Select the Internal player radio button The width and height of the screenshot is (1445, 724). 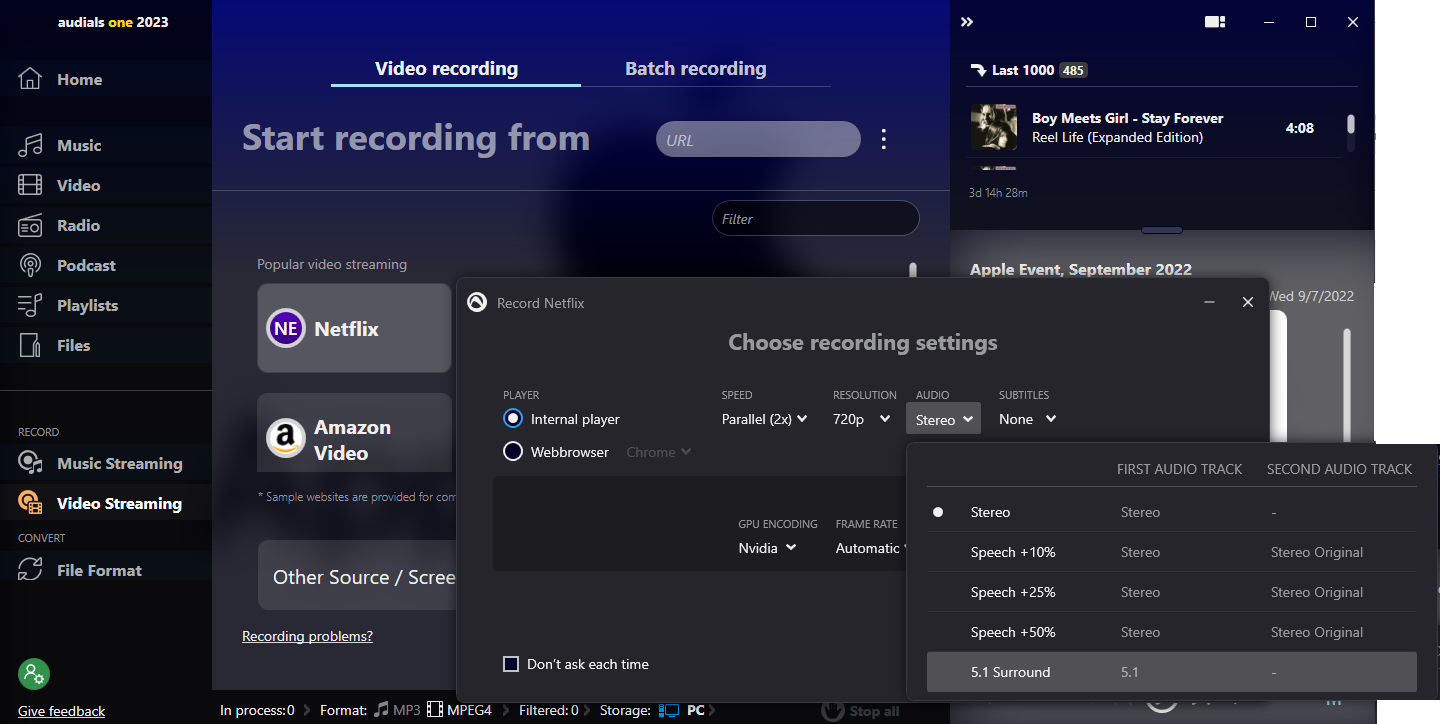click(513, 419)
